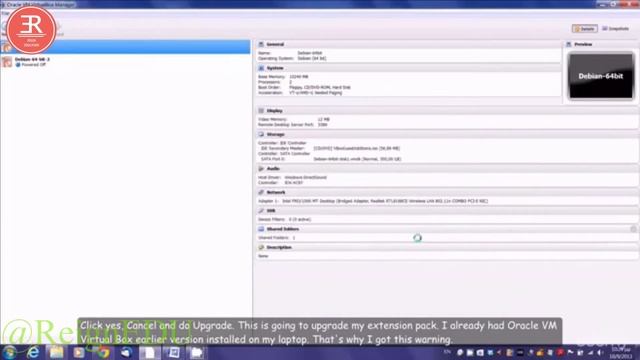
Task: Click the Boot Order value text
Action: click(320, 87)
